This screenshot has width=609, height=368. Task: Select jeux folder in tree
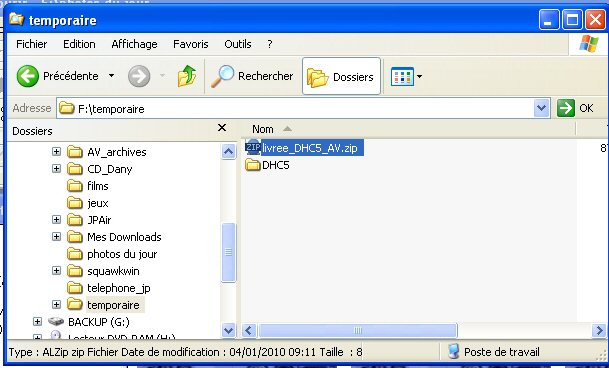click(x=97, y=203)
